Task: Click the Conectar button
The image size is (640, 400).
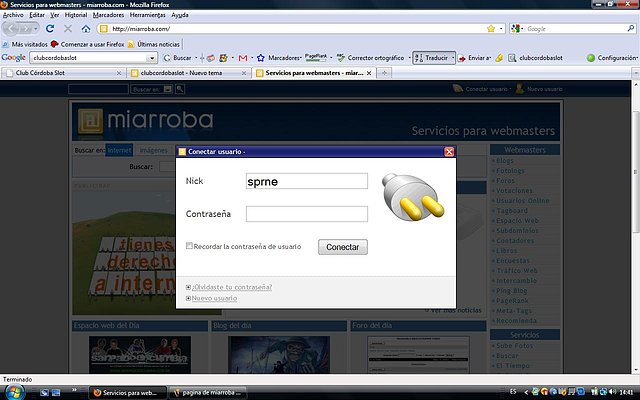Action: pyautogui.click(x=343, y=247)
